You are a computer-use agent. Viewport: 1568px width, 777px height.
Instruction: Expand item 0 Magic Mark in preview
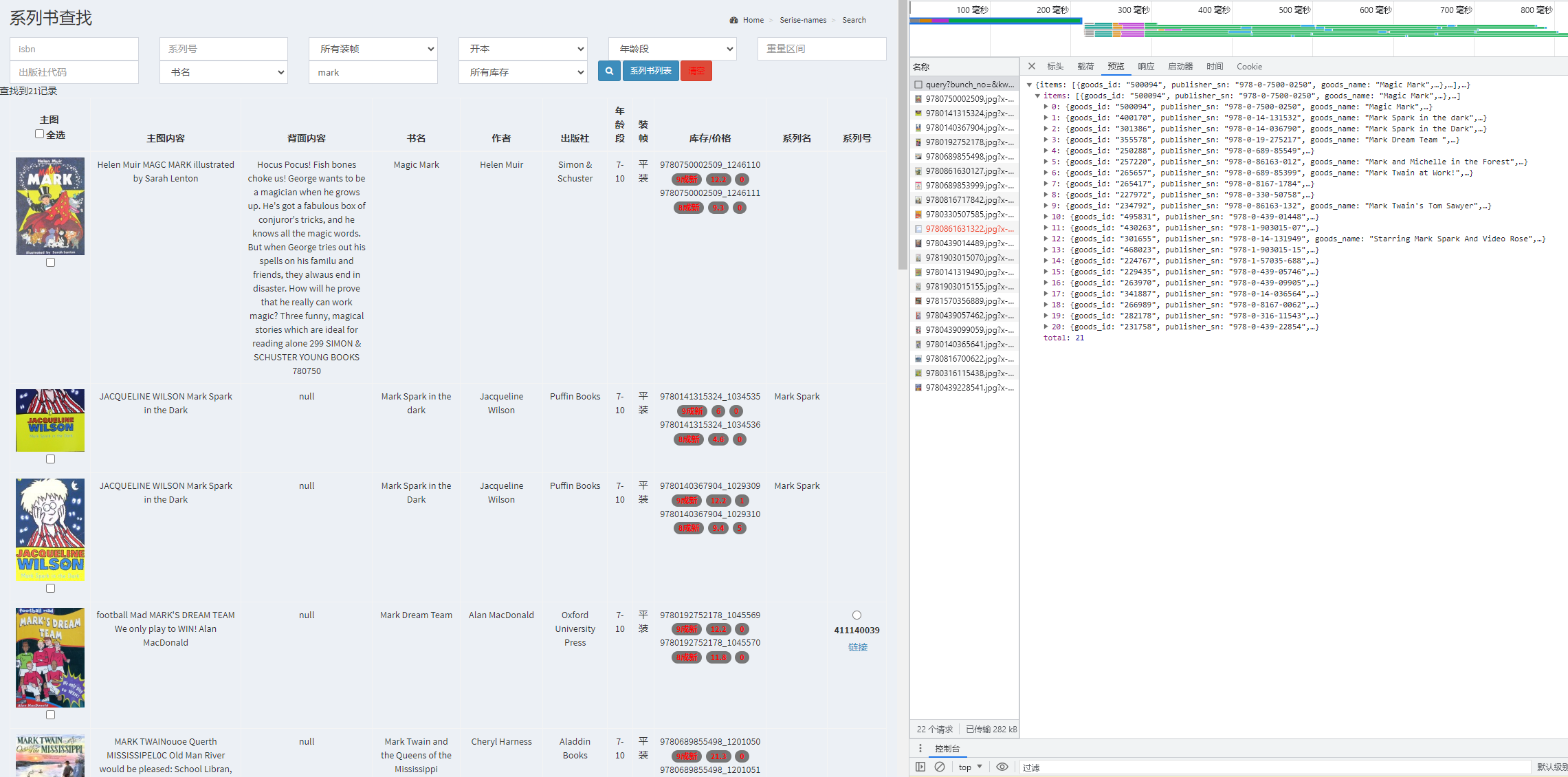(1046, 107)
